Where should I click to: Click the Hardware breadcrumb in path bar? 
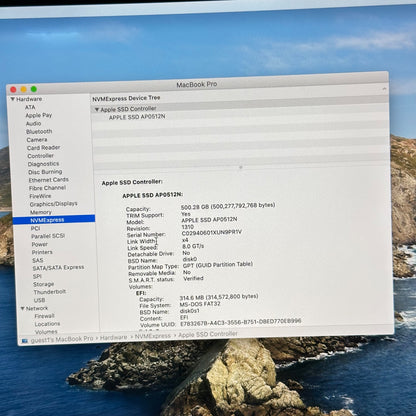pos(113,338)
